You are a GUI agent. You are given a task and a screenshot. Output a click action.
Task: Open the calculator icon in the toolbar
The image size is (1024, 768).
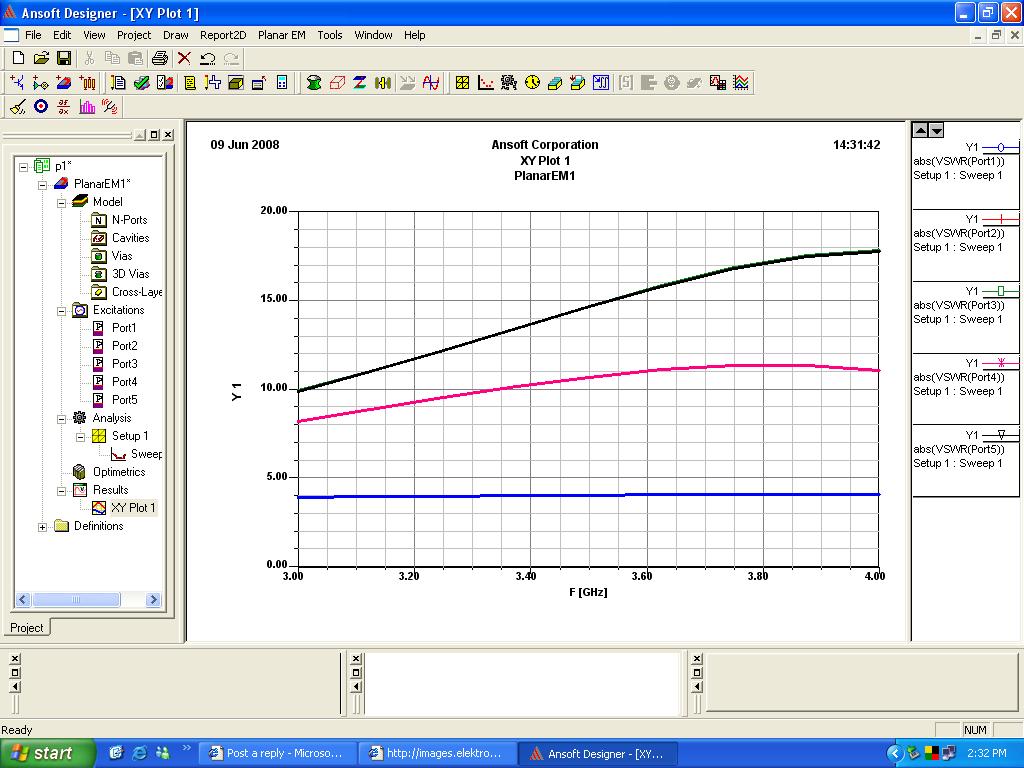click(x=283, y=83)
